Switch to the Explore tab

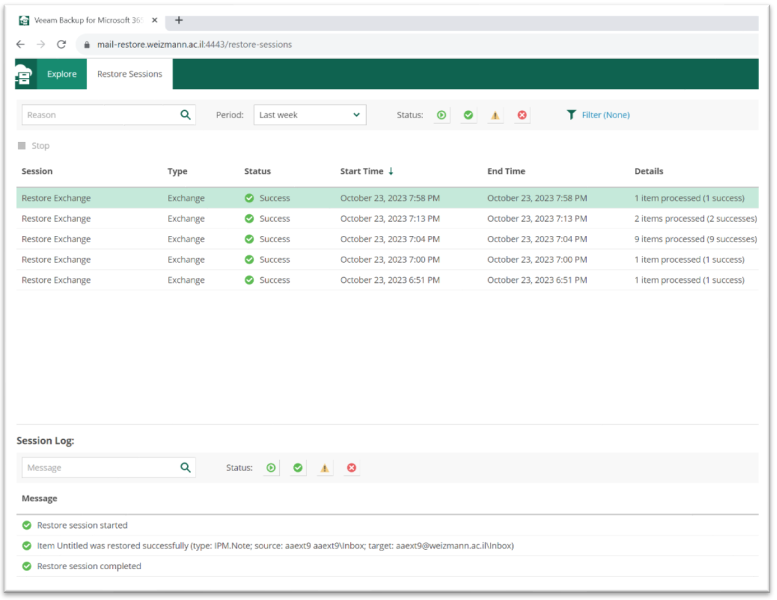click(x=61, y=74)
